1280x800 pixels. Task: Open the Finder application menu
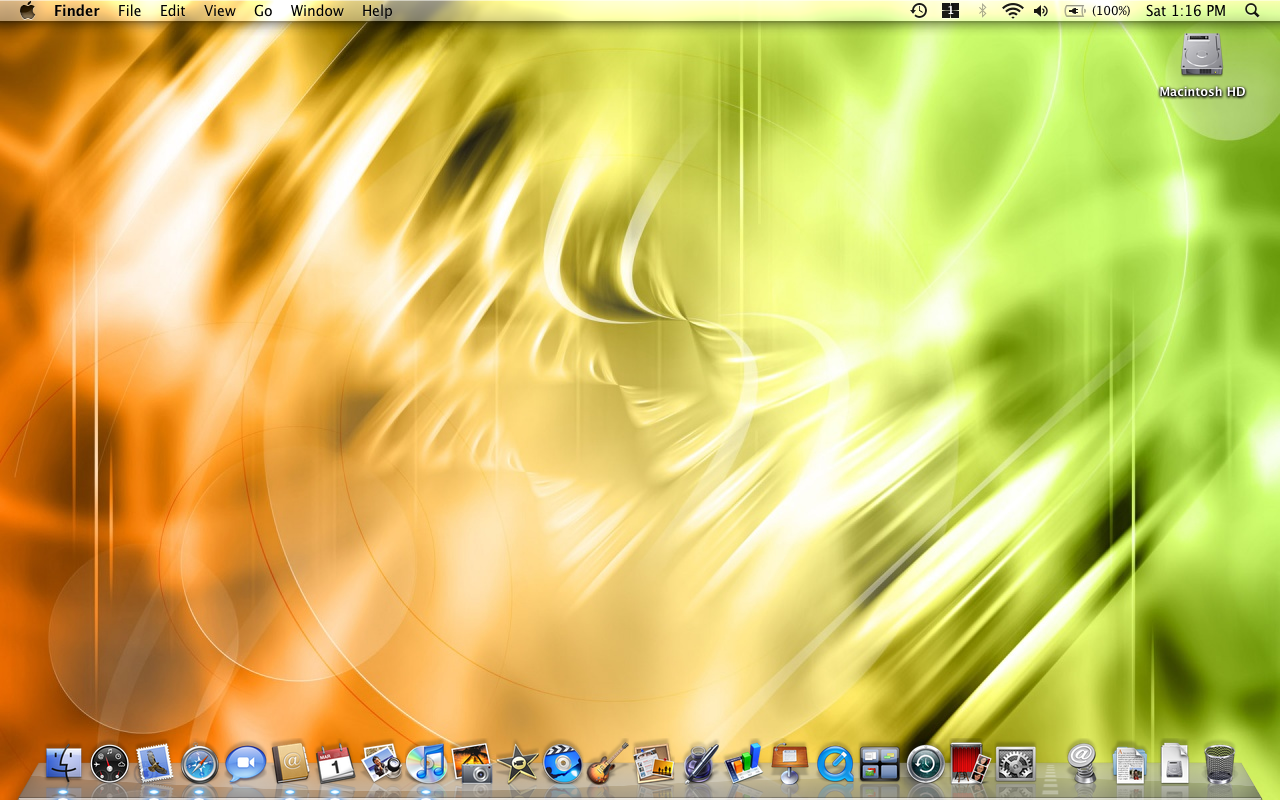77,11
